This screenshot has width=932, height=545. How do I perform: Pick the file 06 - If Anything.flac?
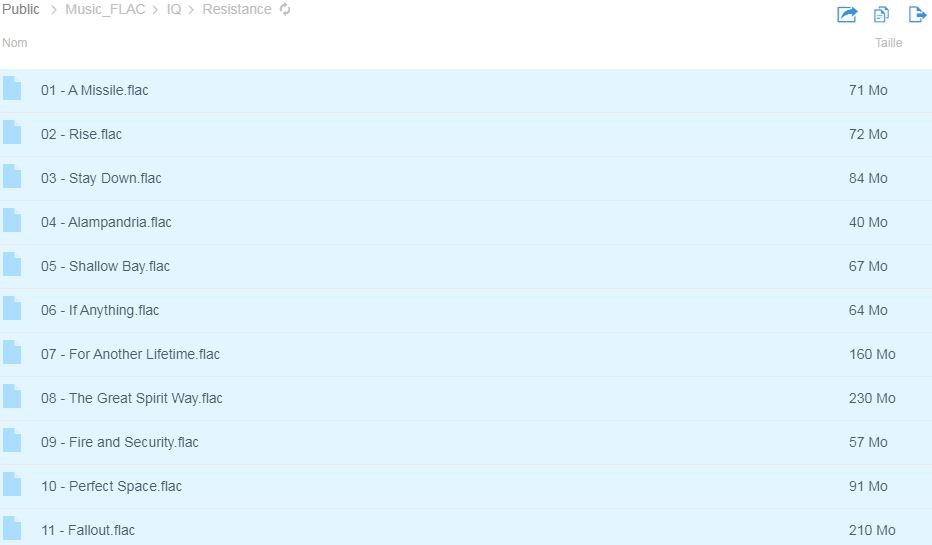[x=100, y=310]
